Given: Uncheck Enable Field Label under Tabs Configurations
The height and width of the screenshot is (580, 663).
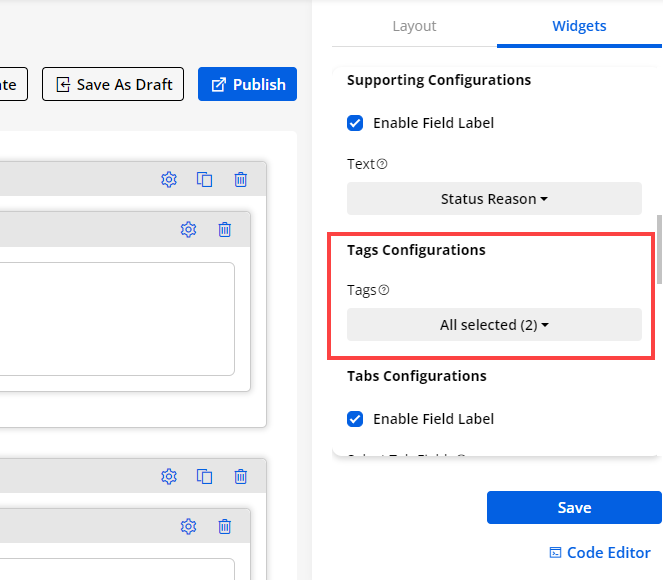Looking at the screenshot, I should coord(355,419).
